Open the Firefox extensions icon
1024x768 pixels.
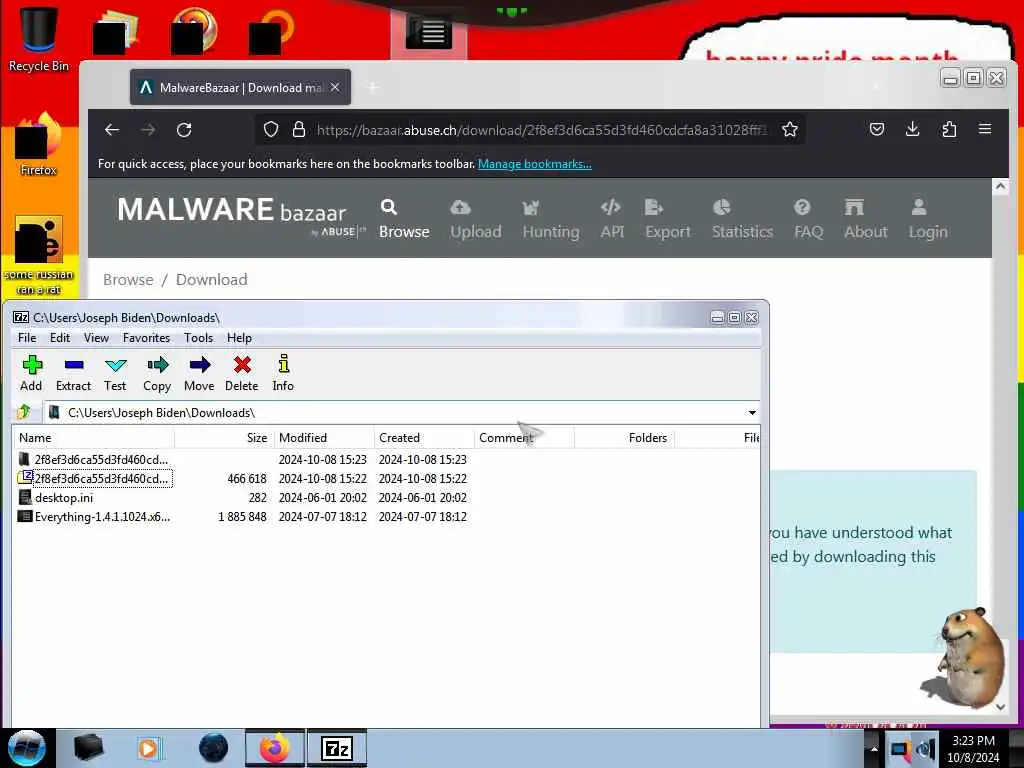949,129
